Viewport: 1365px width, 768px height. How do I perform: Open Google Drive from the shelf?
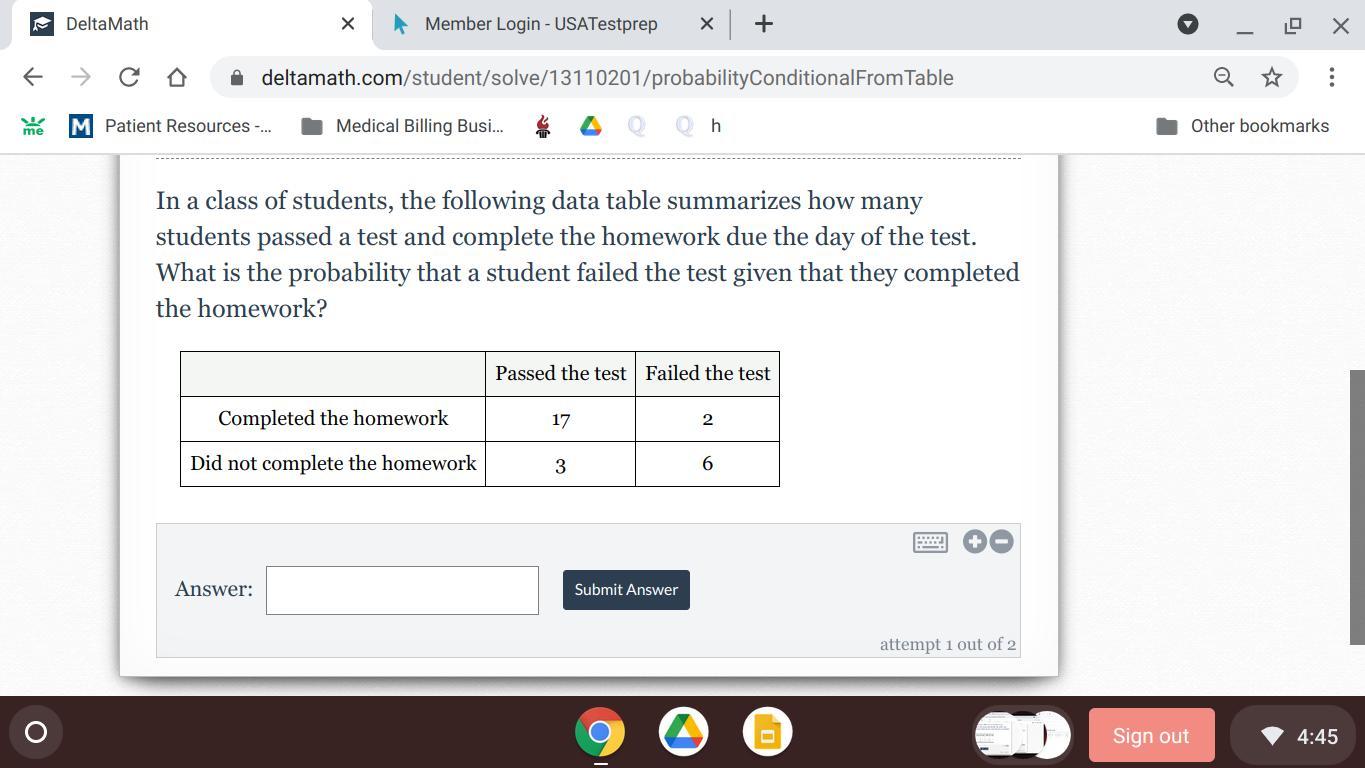(684, 733)
